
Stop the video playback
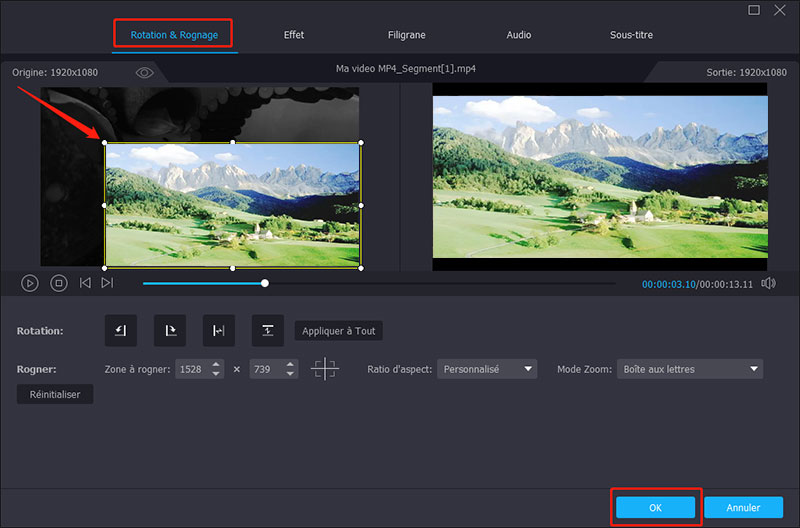(59, 283)
